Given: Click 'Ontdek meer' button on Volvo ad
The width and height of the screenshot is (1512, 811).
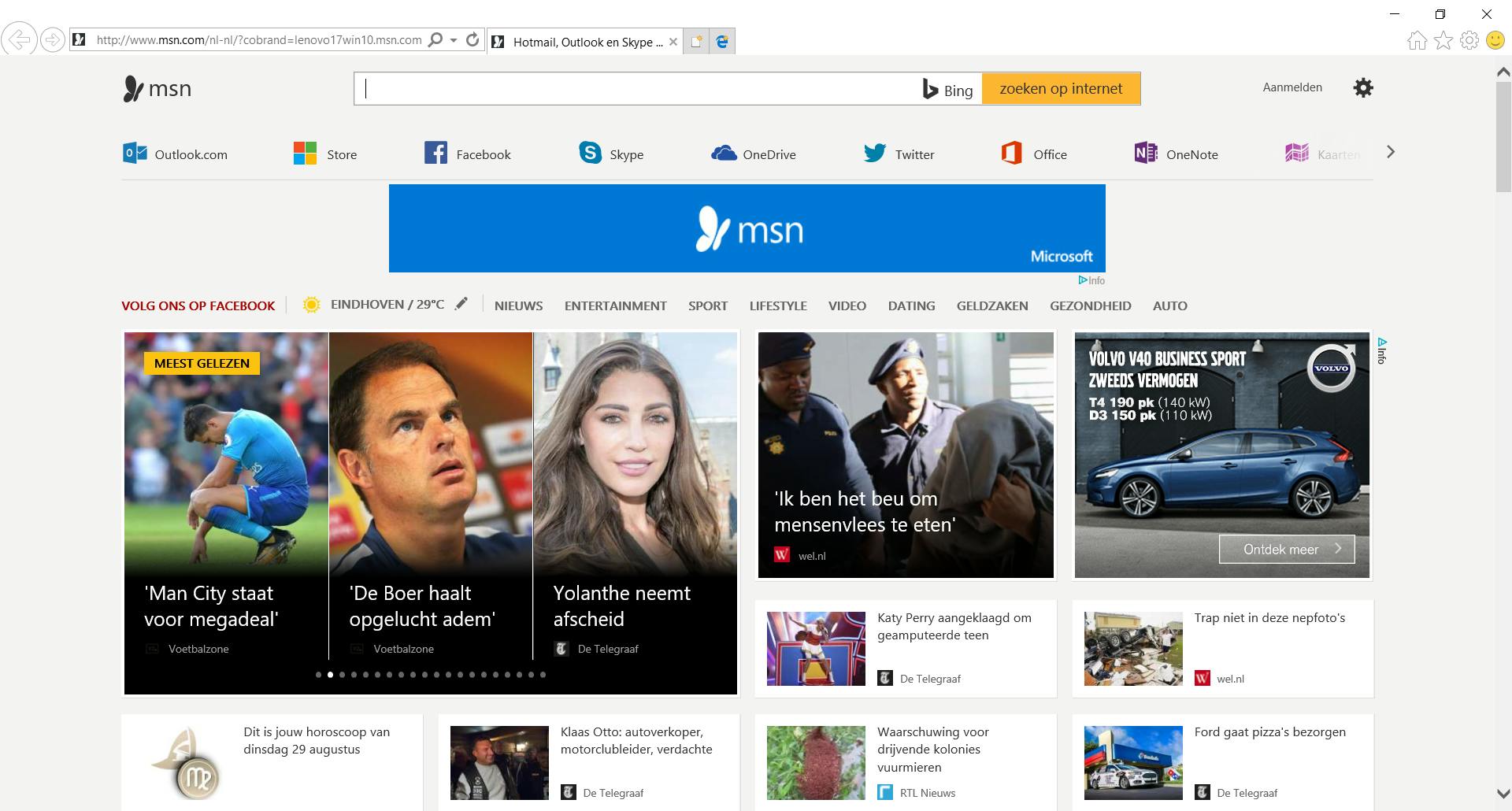Looking at the screenshot, I should (1287, 550).
